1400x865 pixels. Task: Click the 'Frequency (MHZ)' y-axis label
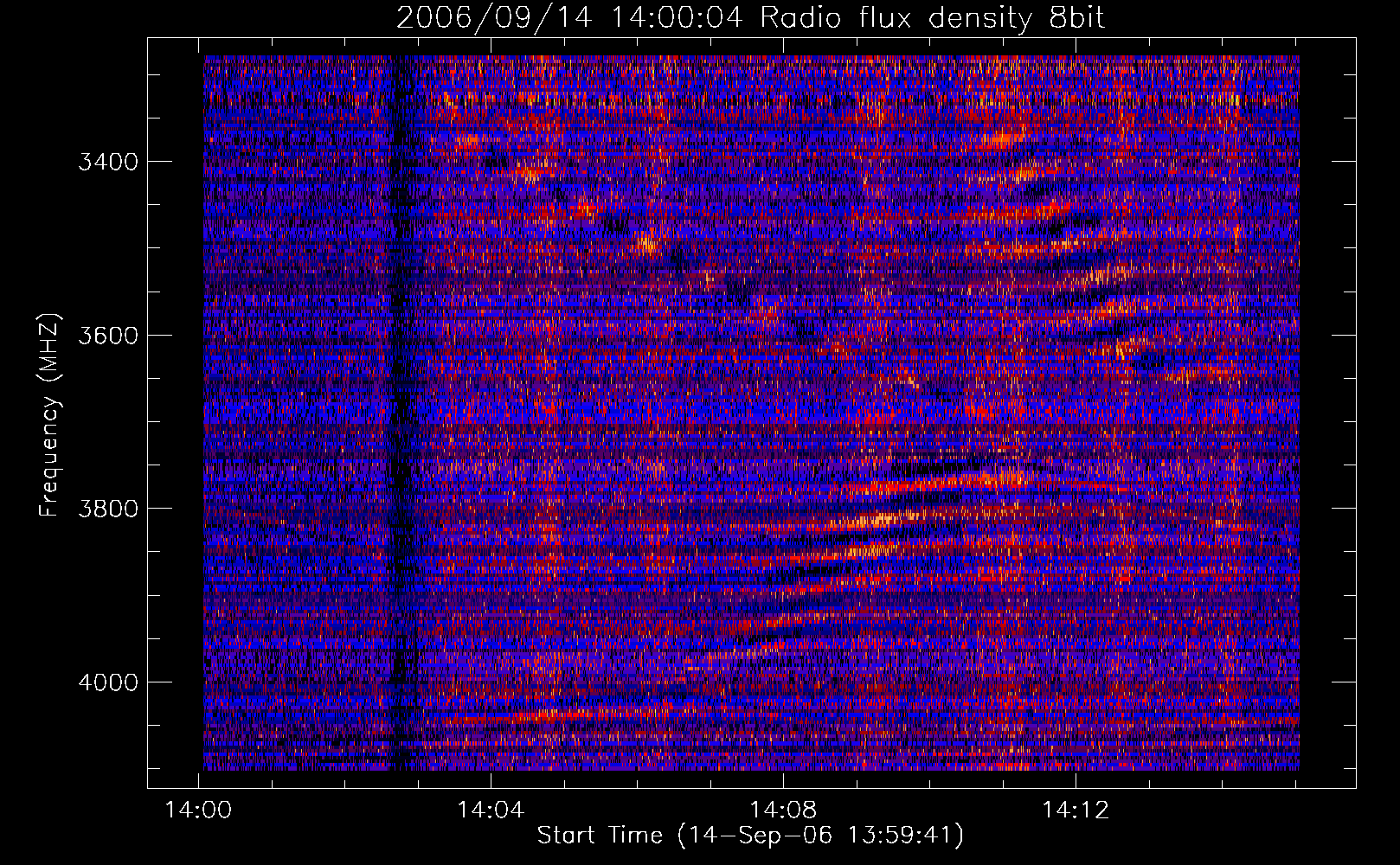[x=50, y=415]
